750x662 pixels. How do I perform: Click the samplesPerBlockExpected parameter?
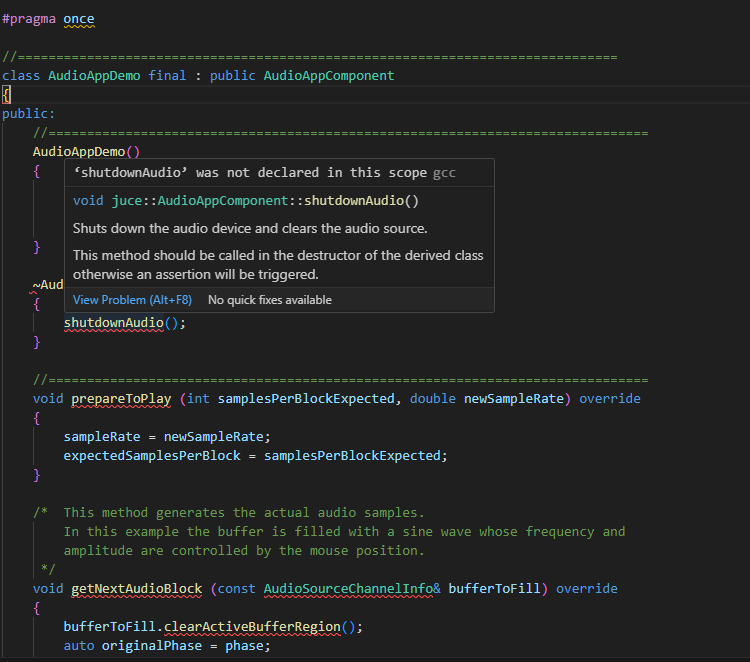tap(306, 399)
